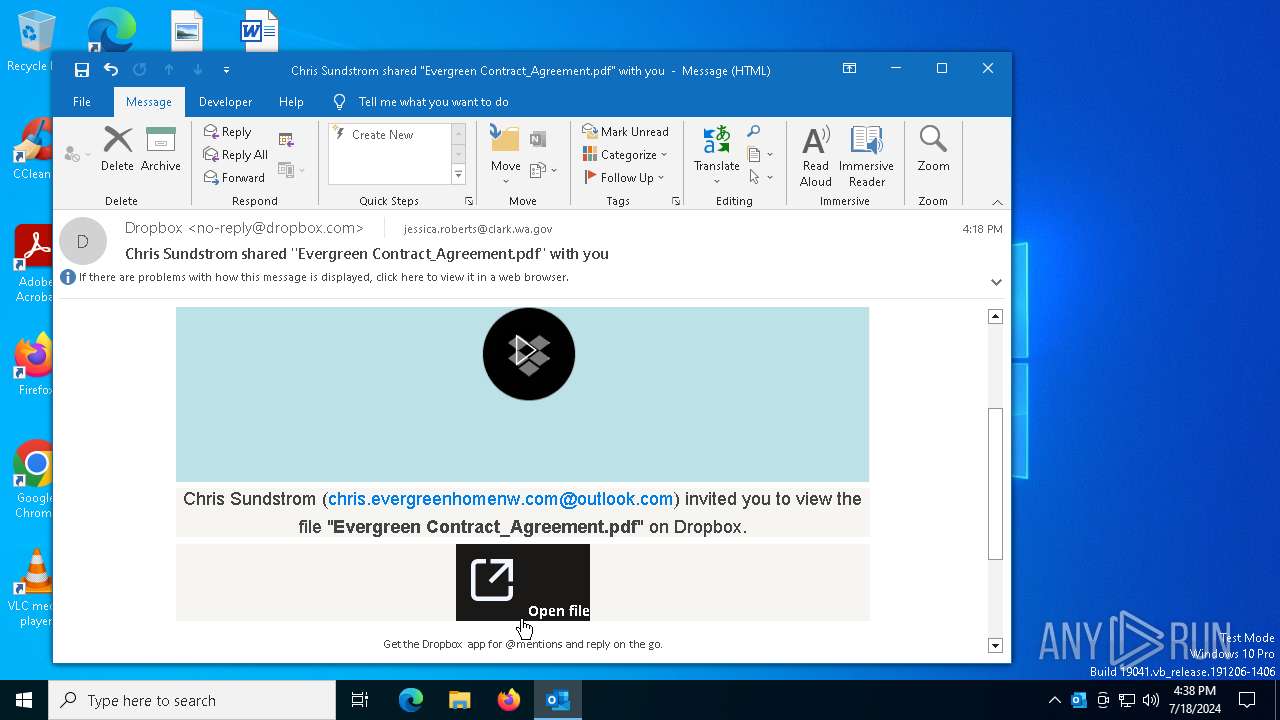Click the Dropbox logo image in the email
Viewport: 1280px width, 720px height.
pos(529,354)
